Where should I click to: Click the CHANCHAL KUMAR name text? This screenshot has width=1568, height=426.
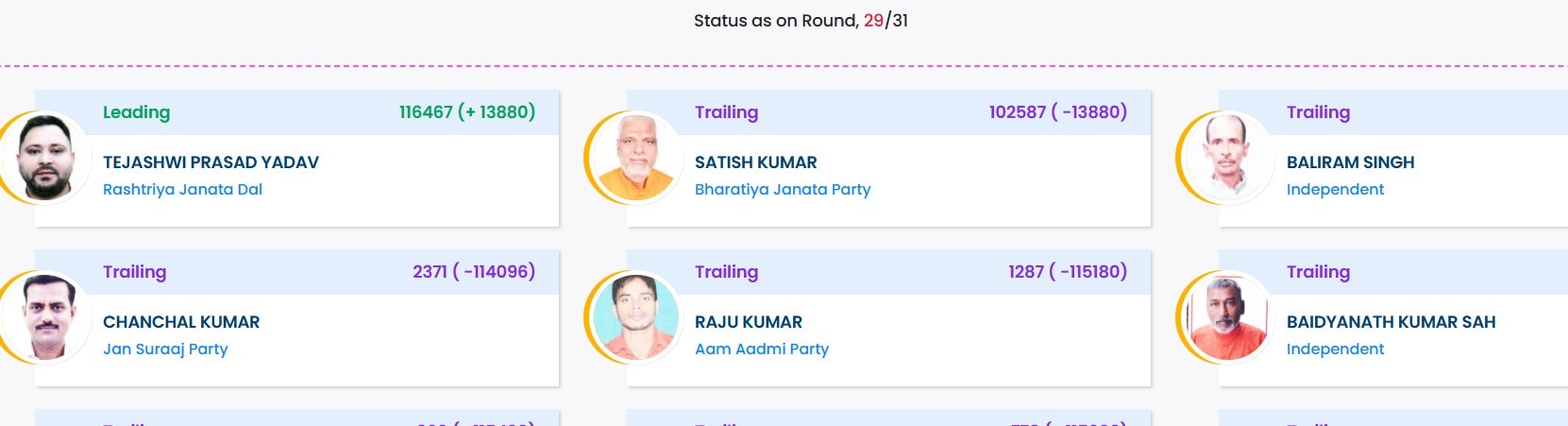click(x=181, y=322)
